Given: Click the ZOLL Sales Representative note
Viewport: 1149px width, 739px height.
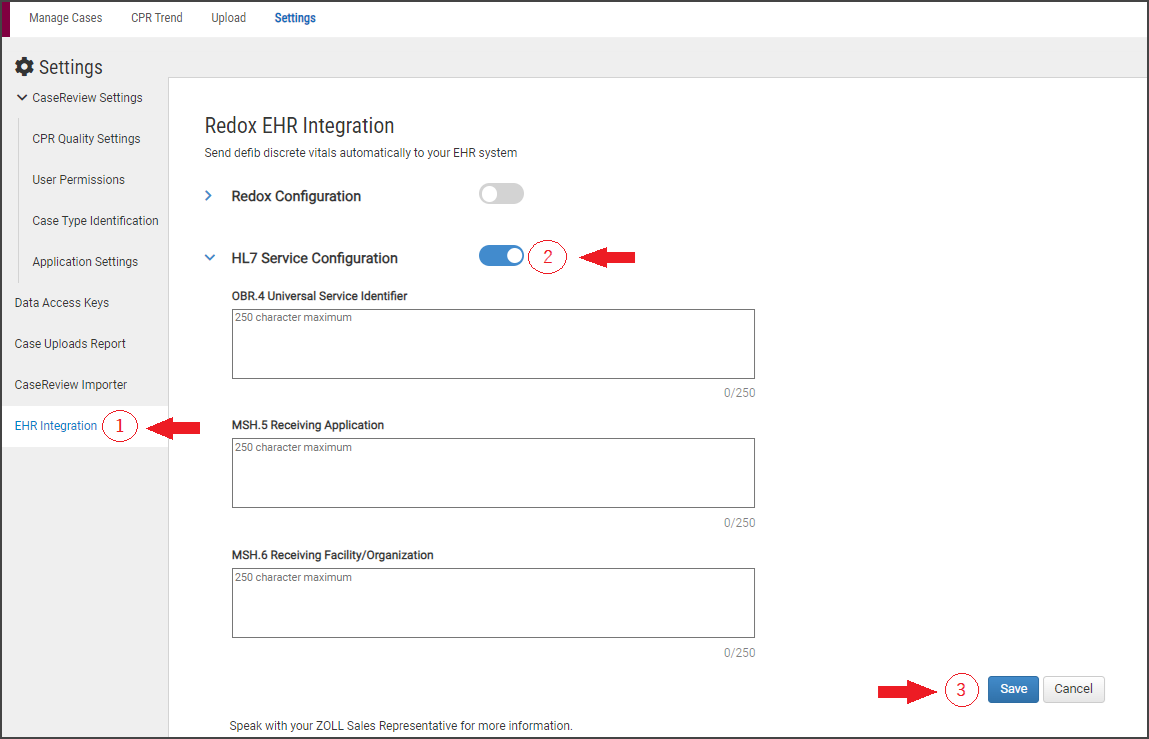Looking at the screenshot, I should pos(401,726).
